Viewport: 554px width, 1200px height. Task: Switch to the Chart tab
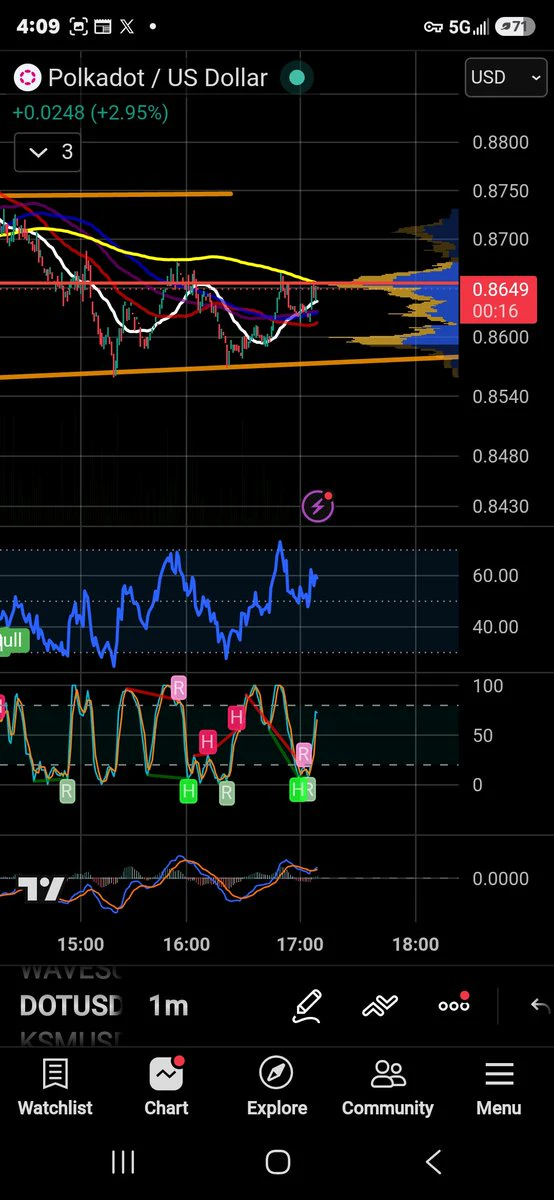[166, 1088]
